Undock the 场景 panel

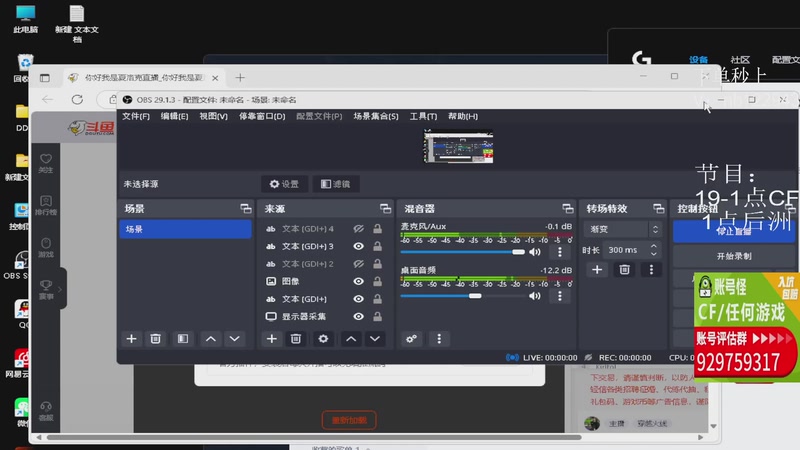pyautogui.click(x=246, y=208)
